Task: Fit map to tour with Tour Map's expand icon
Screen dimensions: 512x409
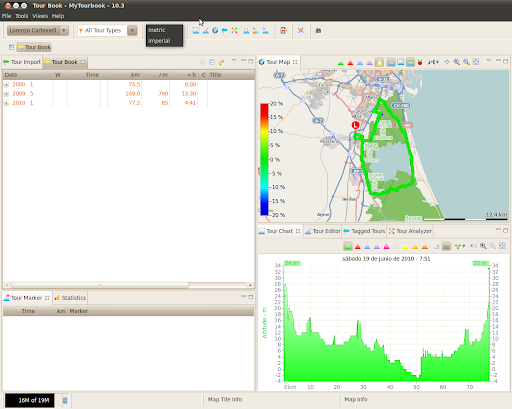Action: click(x=476, y=62)
